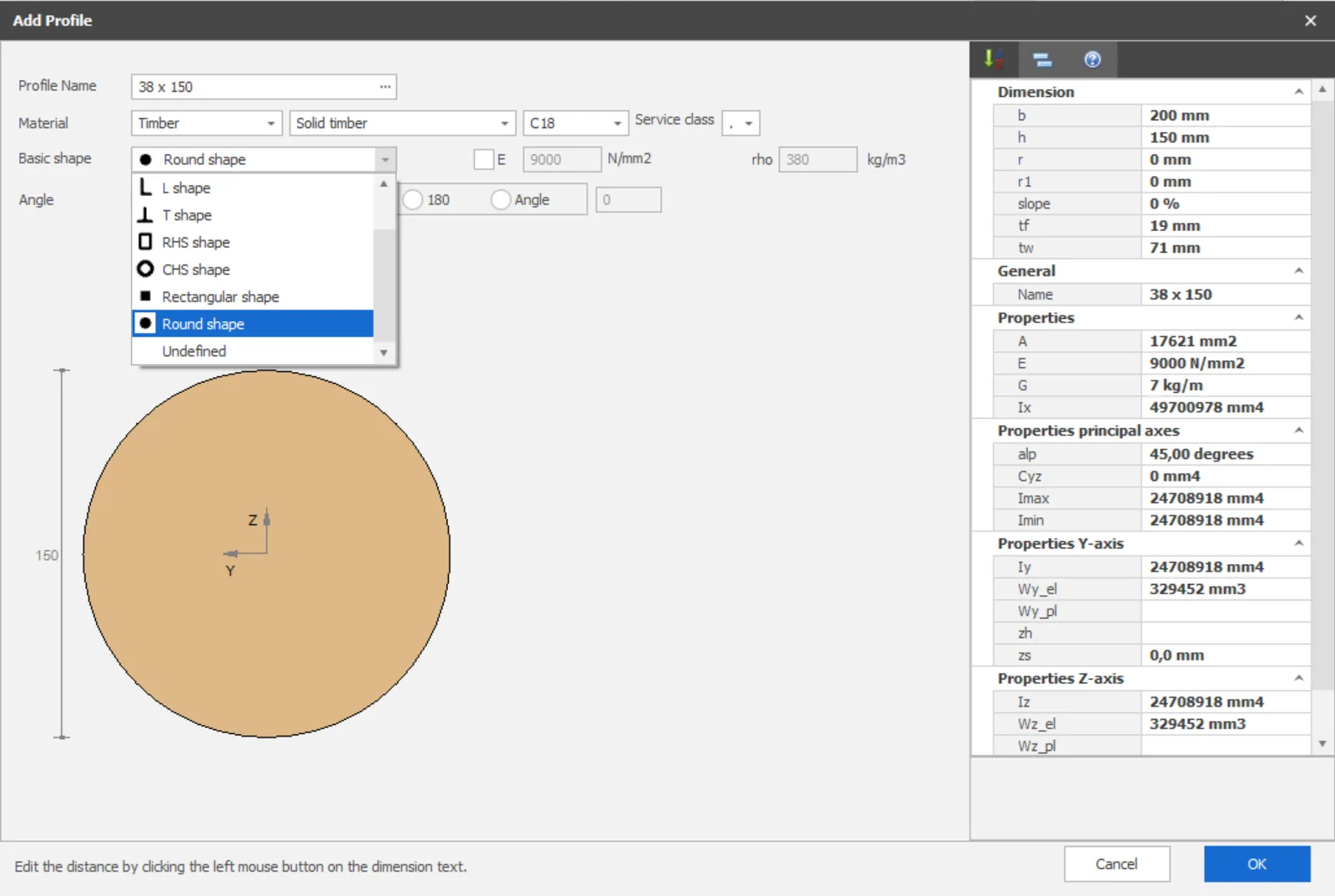
Task: Click the Rectangular shape square icon
Action: (x=145, y=296)
